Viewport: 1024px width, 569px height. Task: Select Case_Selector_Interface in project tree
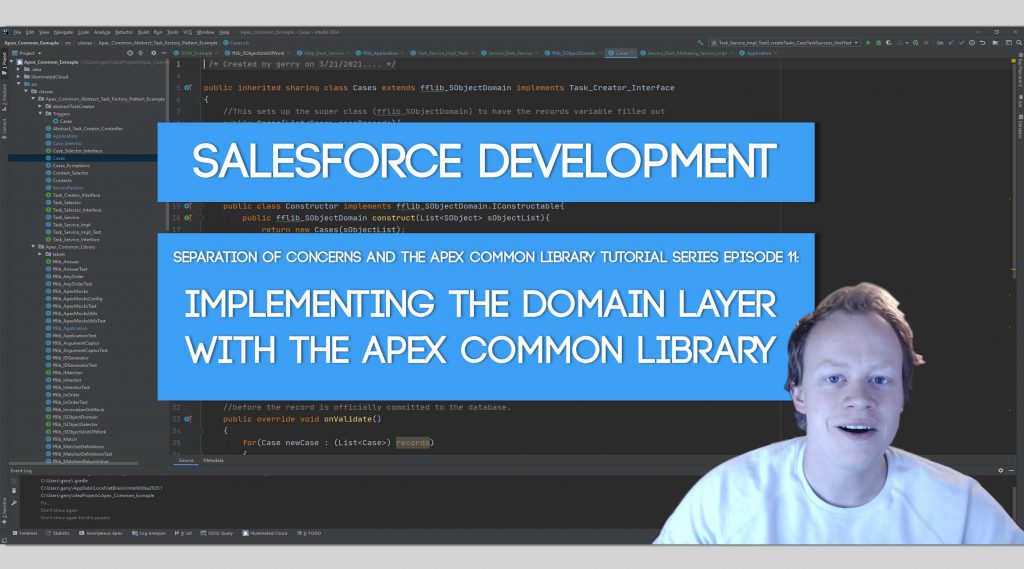(77, 151)
